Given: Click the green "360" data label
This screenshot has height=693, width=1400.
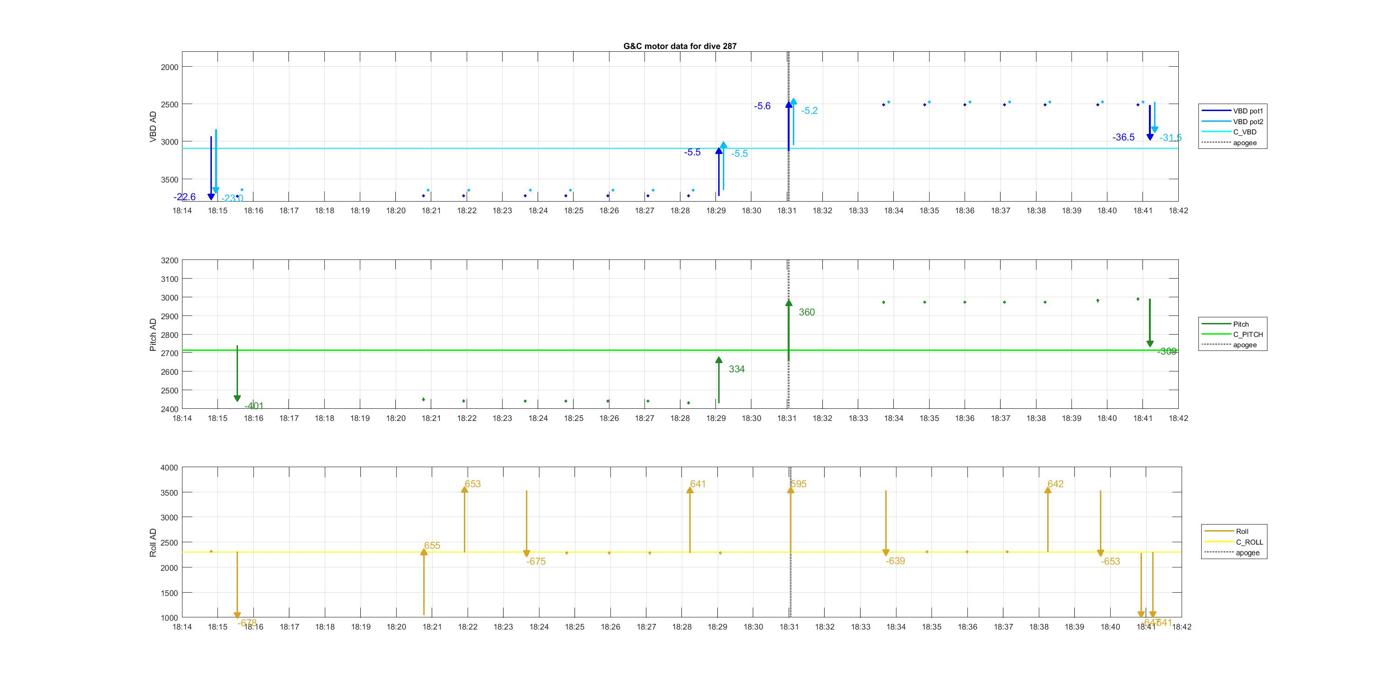Looking at the screenshot, I should click(x=807, y=312).
